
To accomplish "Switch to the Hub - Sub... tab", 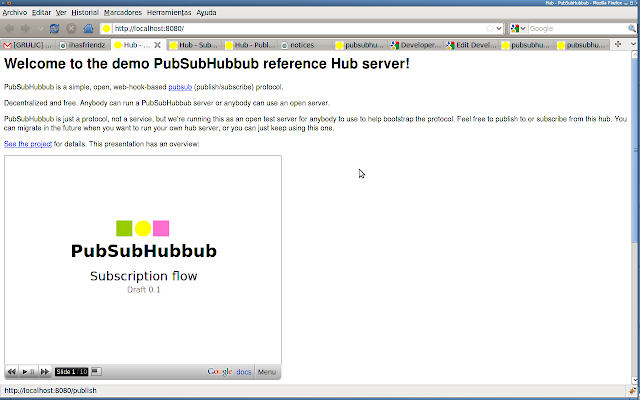I will (x=194, y=45).
